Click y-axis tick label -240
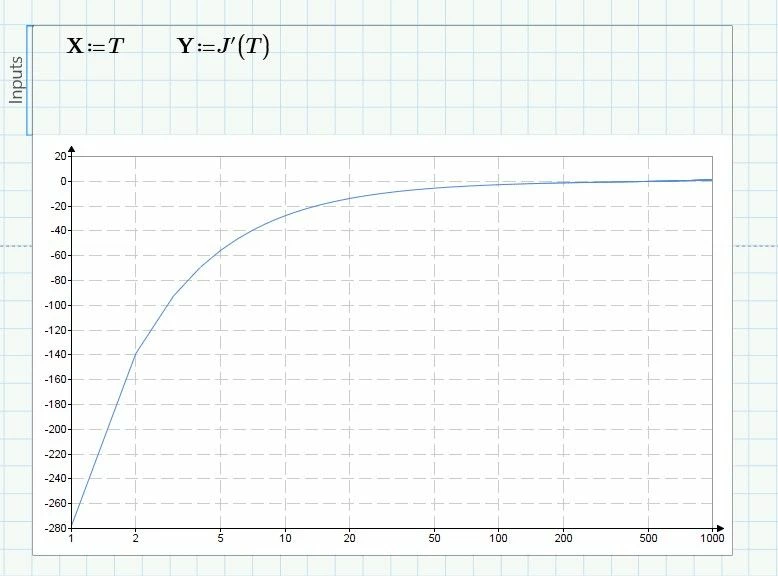778x576 pixels. point(56,478)
